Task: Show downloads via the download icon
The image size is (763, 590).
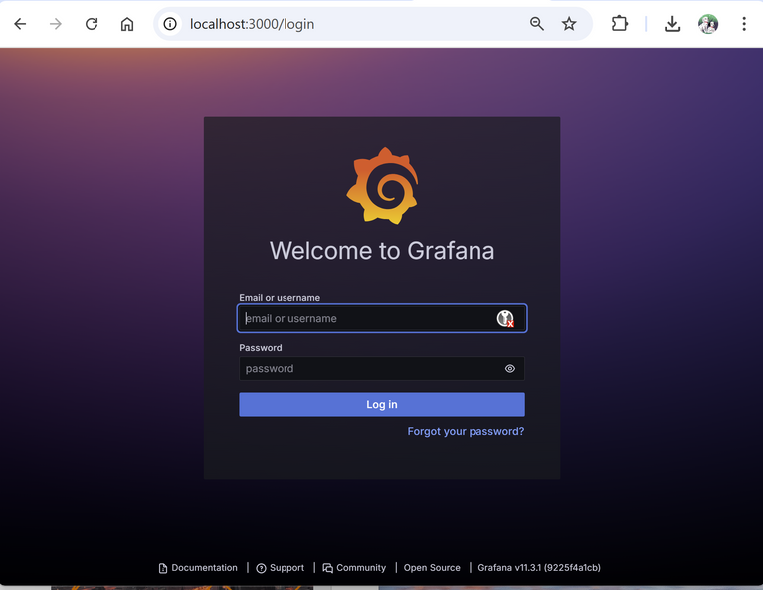Action: (672, 24)
